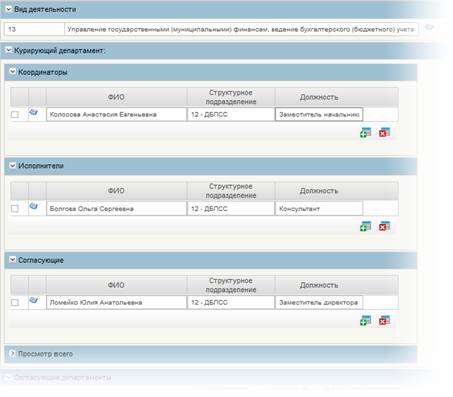Click 12 - ДБПСС in Согласующие row
Viewport: 453px width, 397px height.
pyautogui.click(x=231, y=303)
